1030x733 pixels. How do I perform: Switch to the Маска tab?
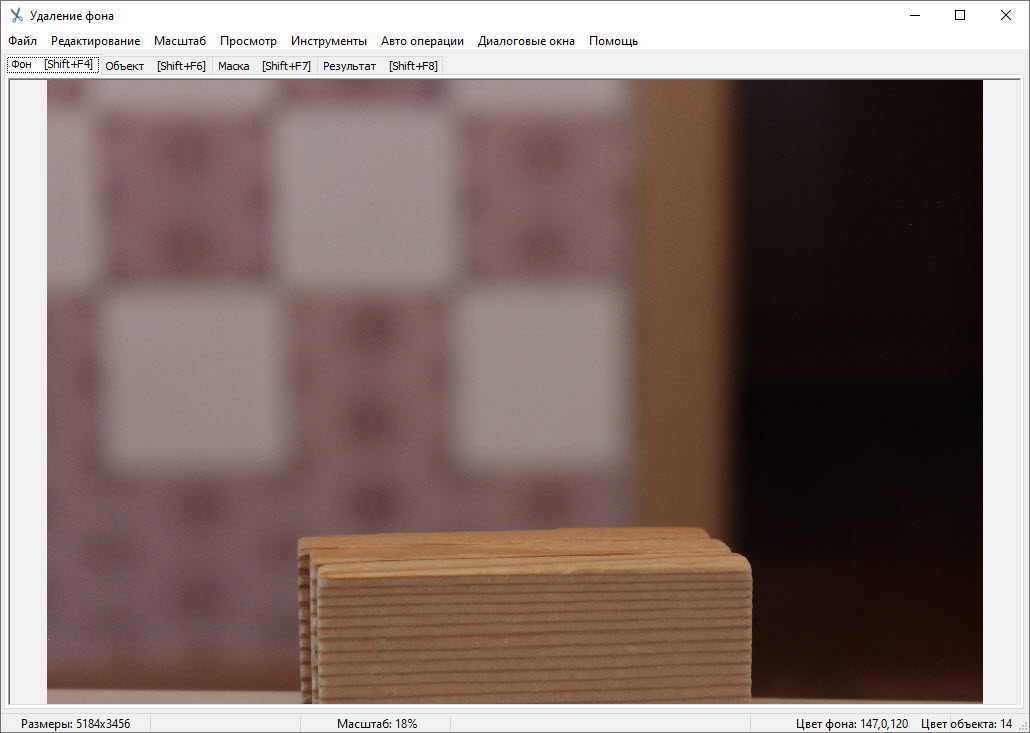point(263,66)
